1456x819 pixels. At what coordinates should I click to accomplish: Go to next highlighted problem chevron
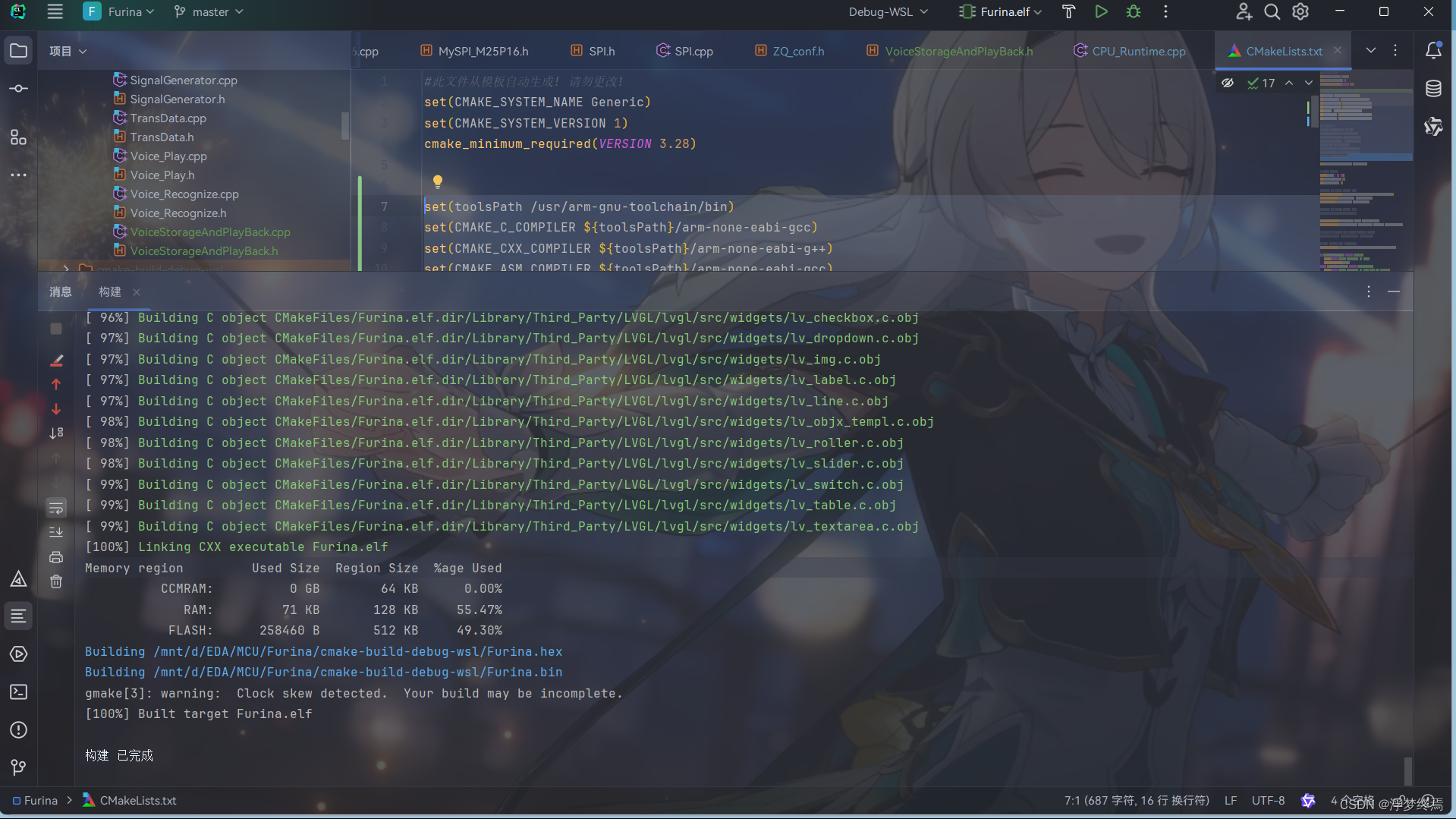(1309, 83)
